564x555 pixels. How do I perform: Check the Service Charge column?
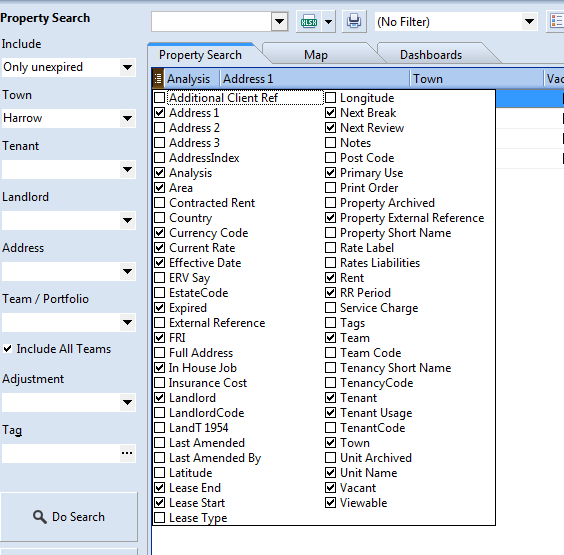[331, 308]
